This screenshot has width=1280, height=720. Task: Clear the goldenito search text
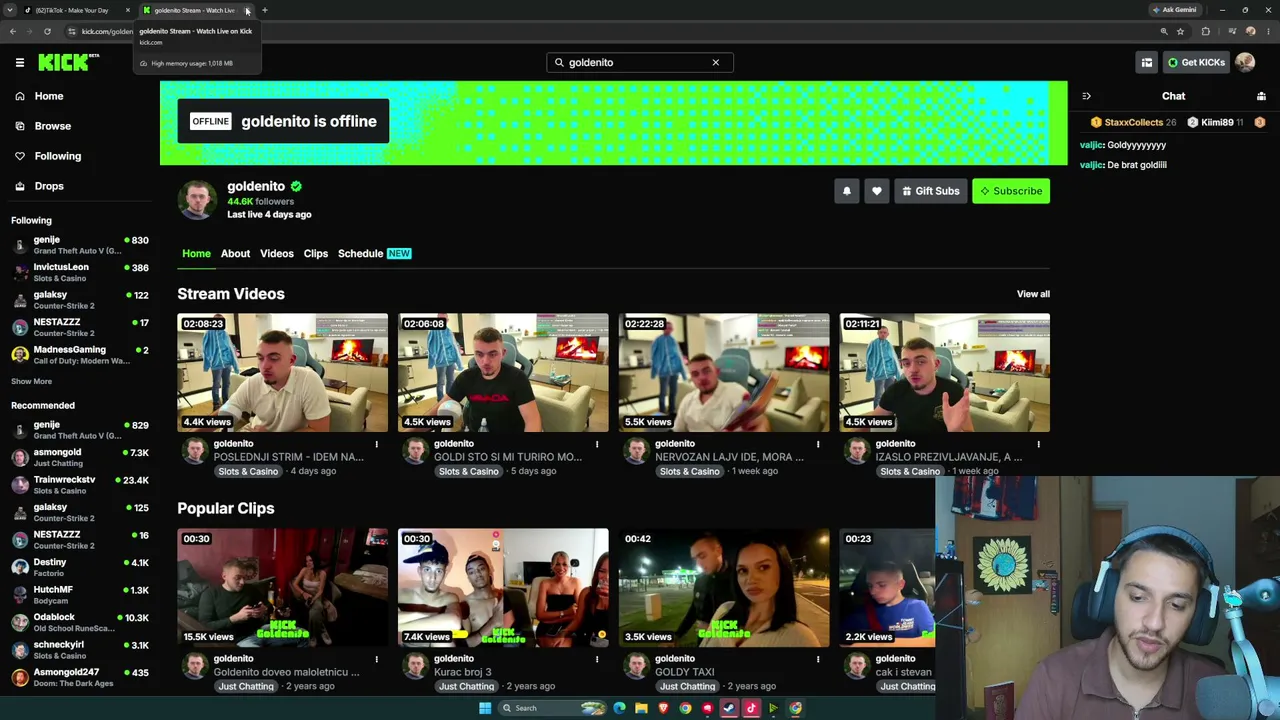[715, 62]
